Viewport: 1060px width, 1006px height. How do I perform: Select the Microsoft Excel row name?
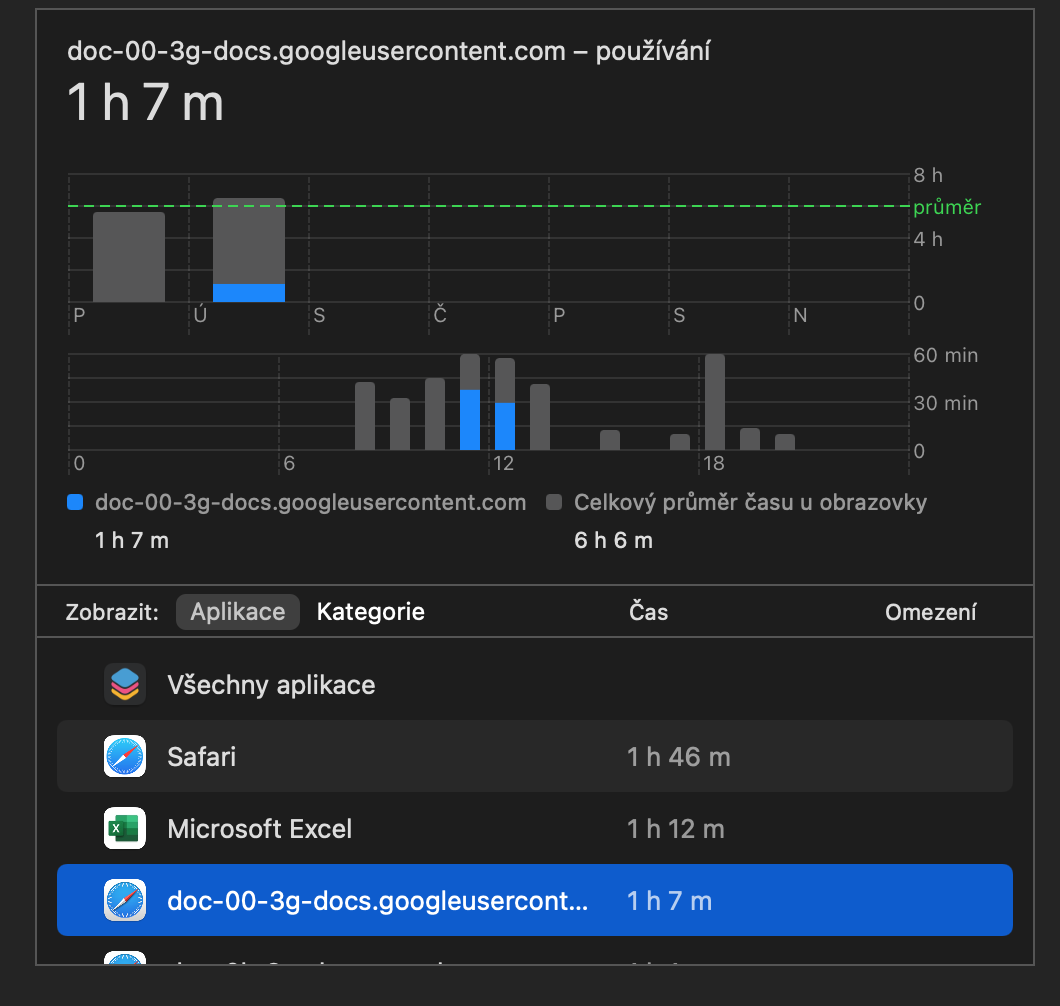pyautogui.click(x=260, y=829)
